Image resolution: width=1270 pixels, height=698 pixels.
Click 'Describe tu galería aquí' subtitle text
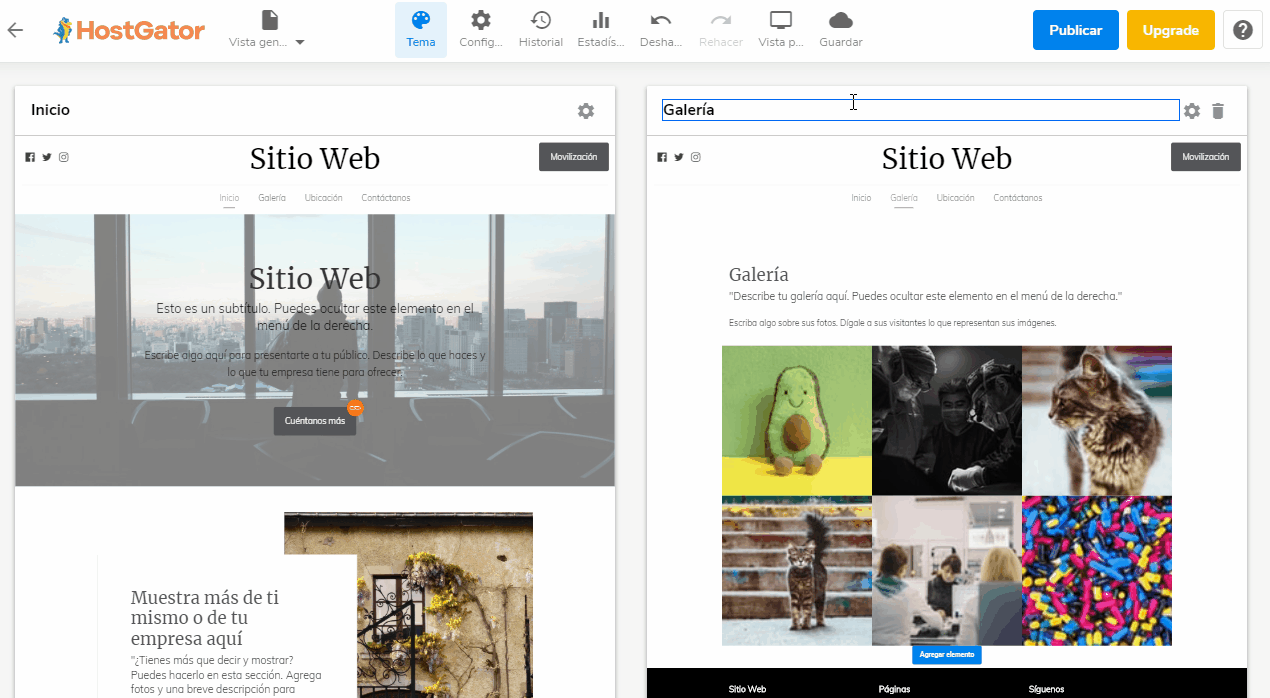[926, 297]
